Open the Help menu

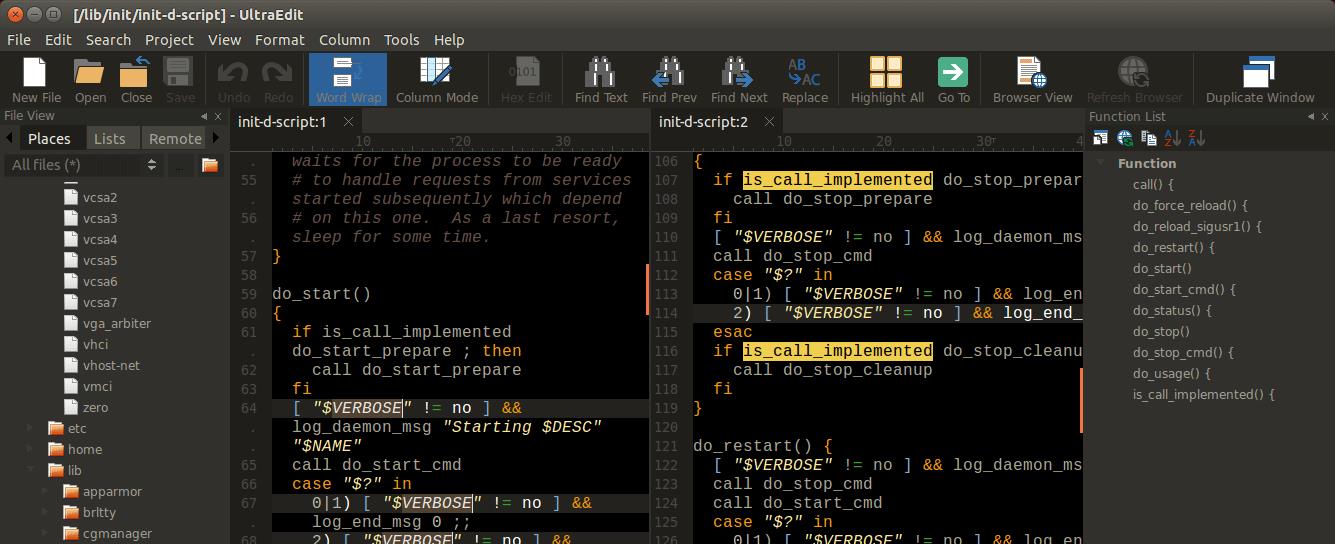(x=448, y=40)
